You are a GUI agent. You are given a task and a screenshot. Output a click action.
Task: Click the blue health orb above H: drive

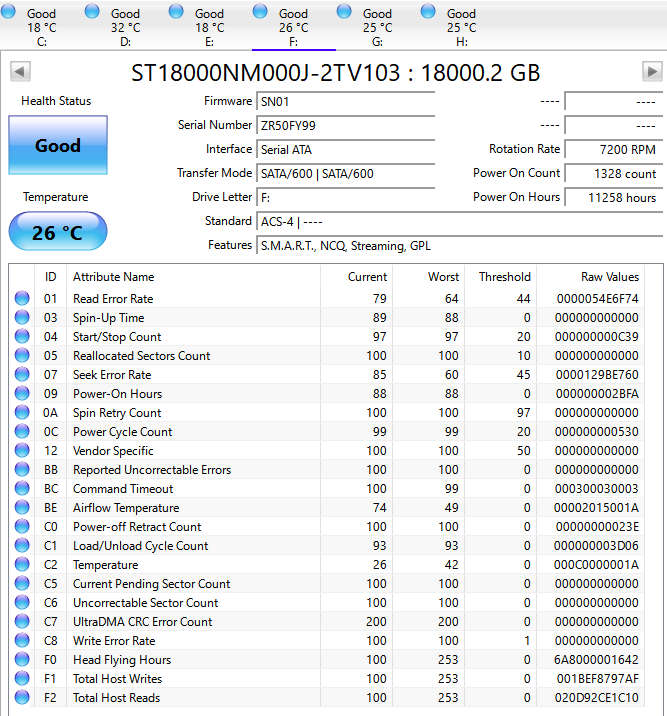tap(428, 11)
